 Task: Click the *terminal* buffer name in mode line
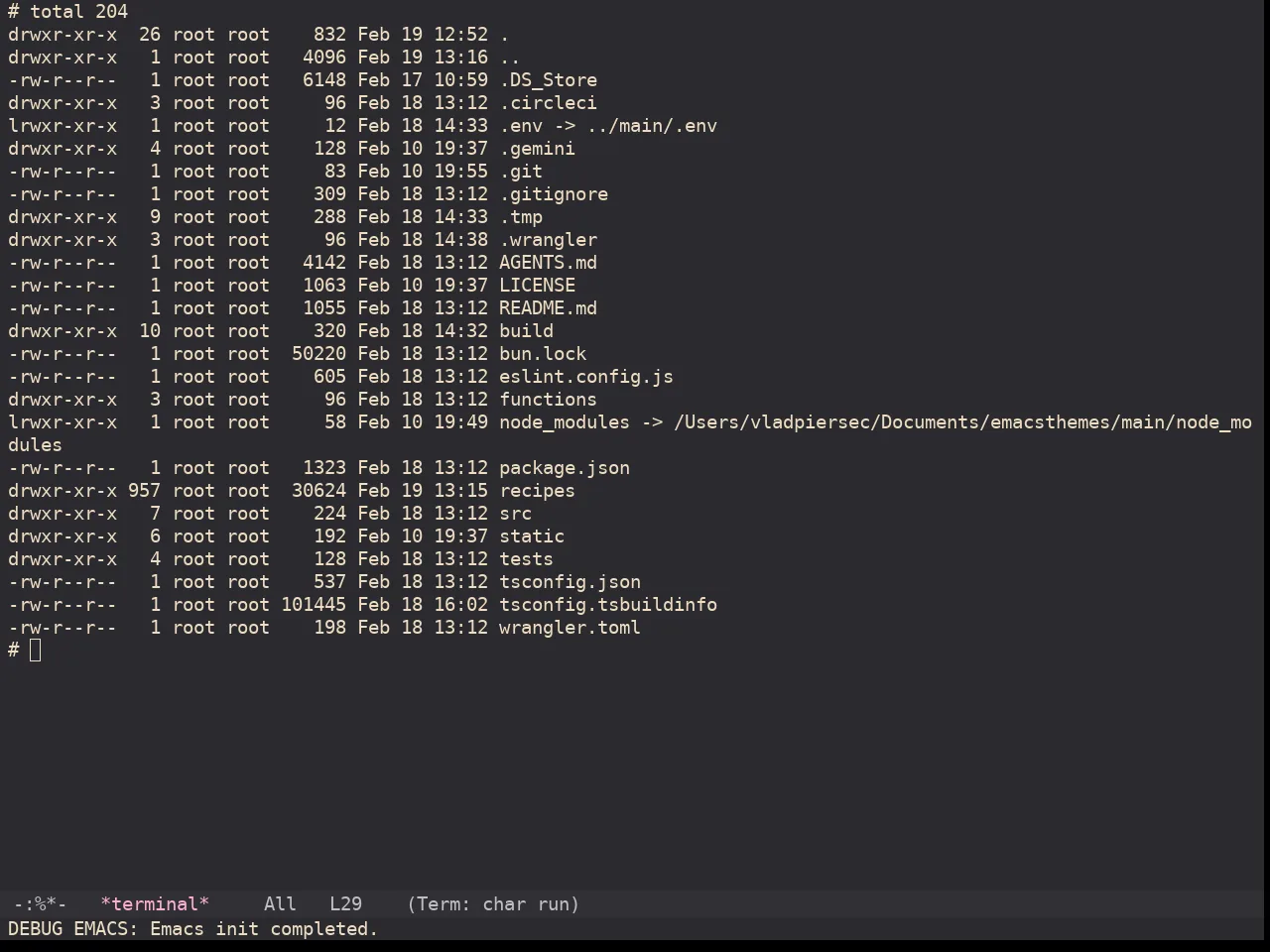tap(155, 904)
